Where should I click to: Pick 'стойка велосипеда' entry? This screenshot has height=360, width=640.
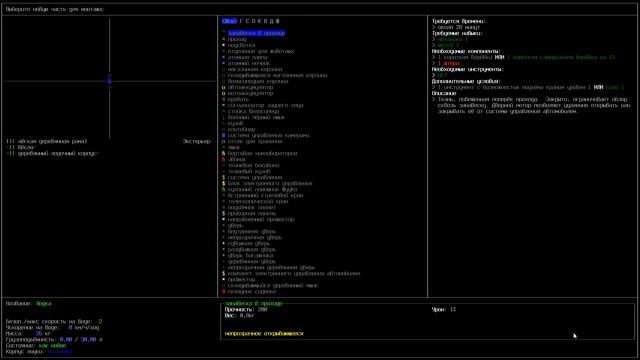click(x=253, y=111)
